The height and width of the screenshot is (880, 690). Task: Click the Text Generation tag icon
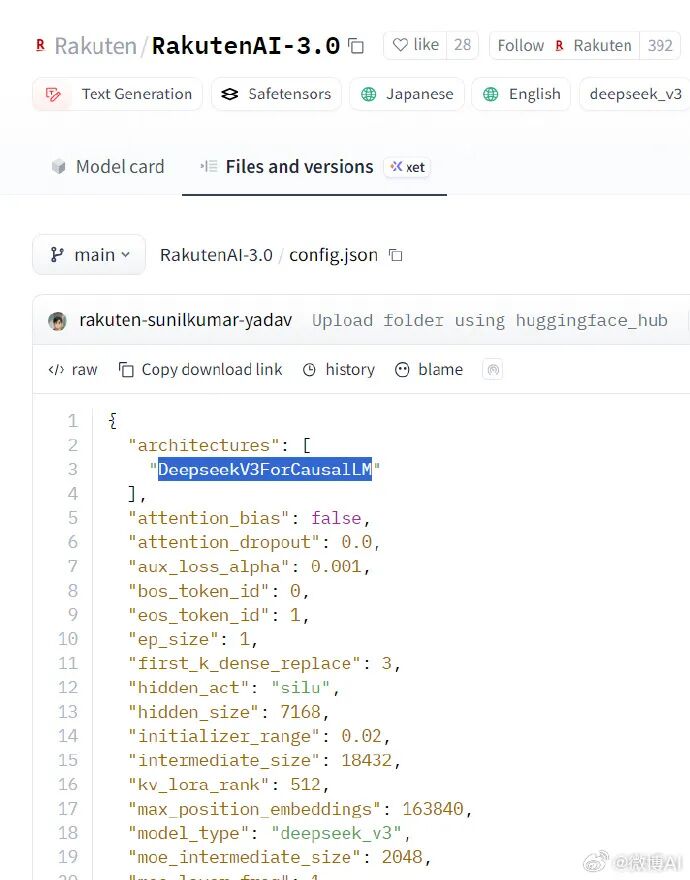pos(52,94)
